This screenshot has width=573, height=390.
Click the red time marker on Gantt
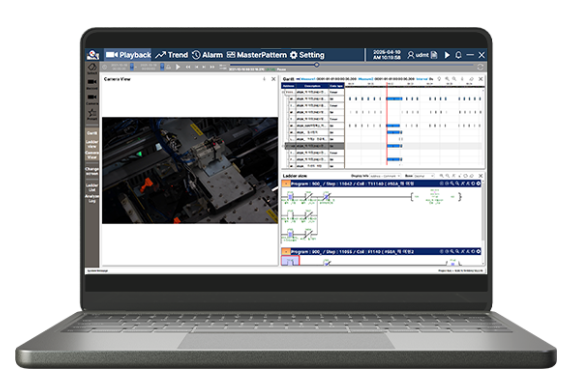click(x=387, y=124)
